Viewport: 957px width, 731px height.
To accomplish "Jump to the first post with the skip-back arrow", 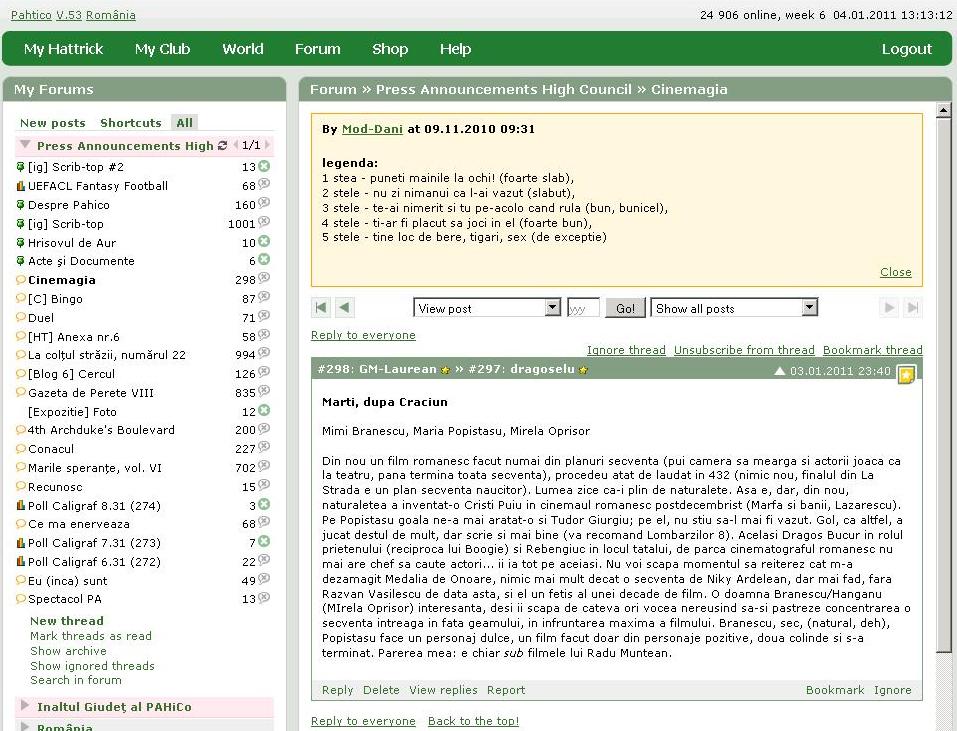I will pyautogui.click(x=321, y=308).
